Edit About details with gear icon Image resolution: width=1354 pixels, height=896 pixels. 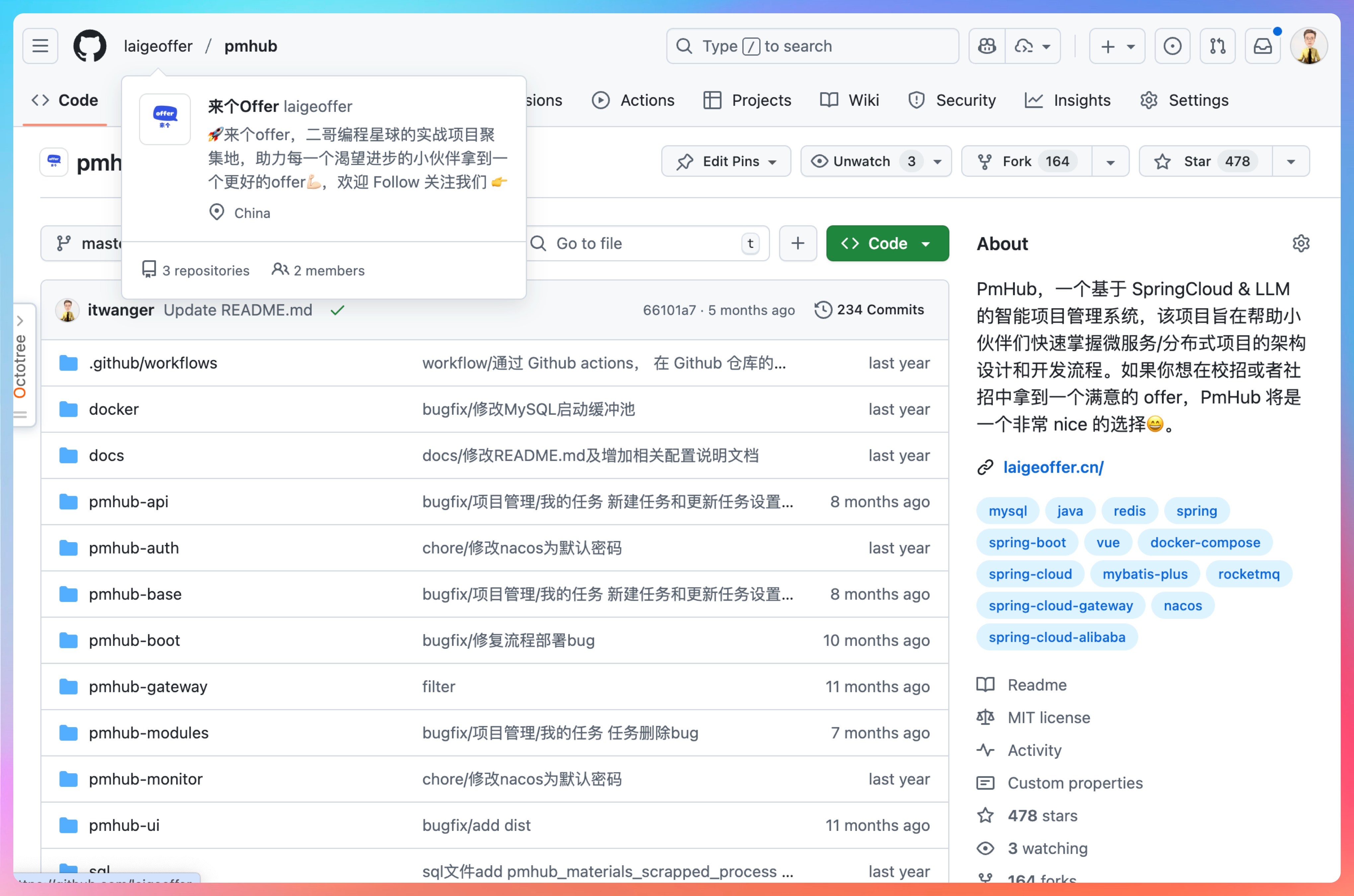tap(1301, 244)
